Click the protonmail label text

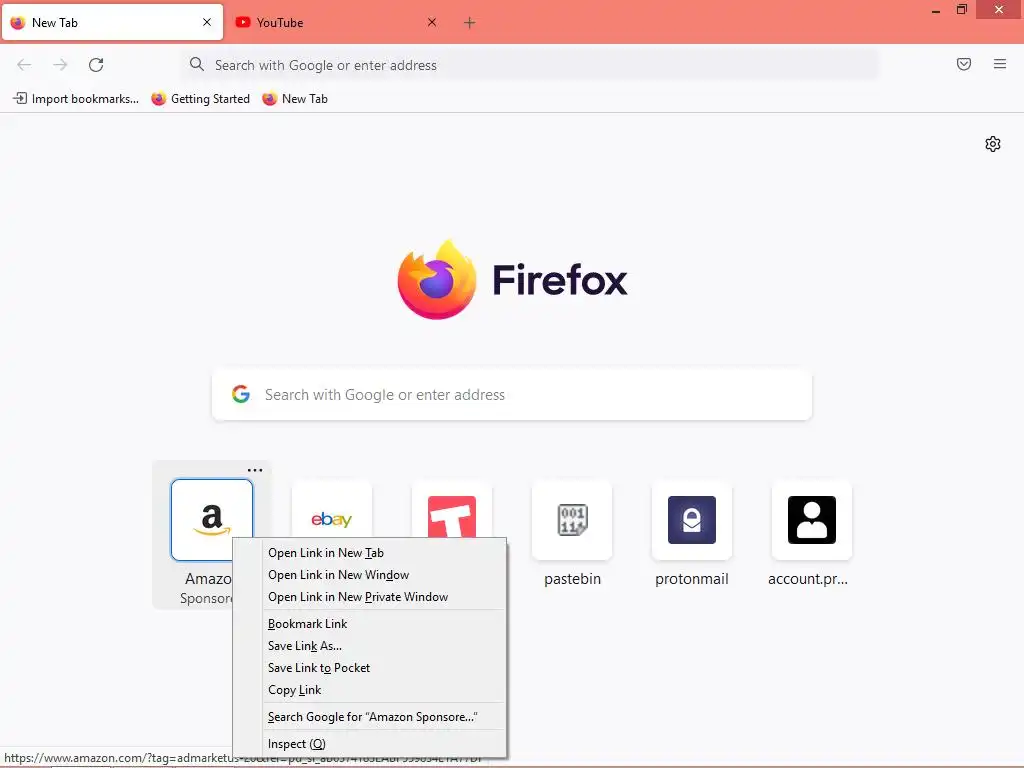click(x=692, y=579)
